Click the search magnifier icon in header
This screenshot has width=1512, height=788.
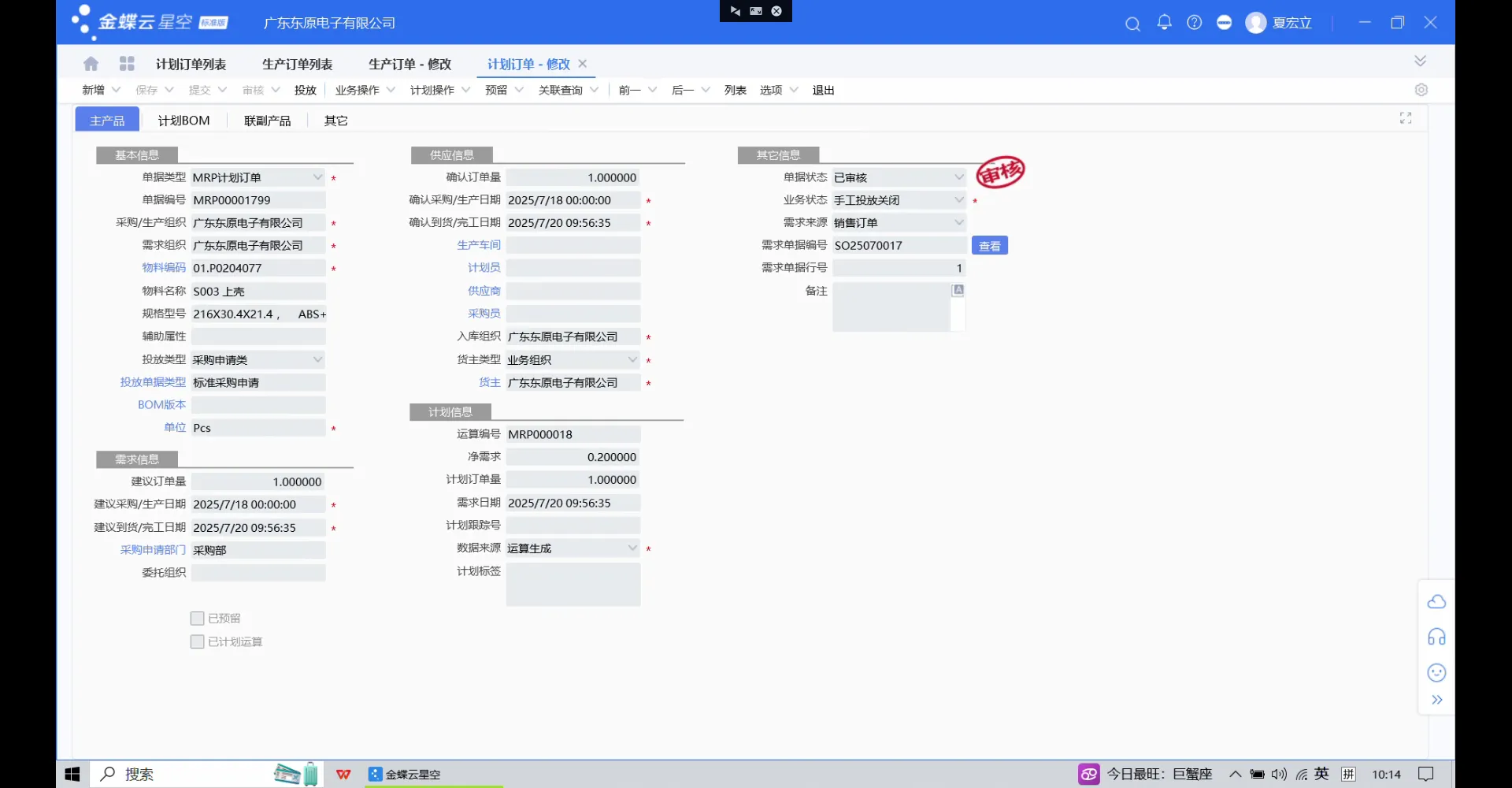pos(1132,24)
